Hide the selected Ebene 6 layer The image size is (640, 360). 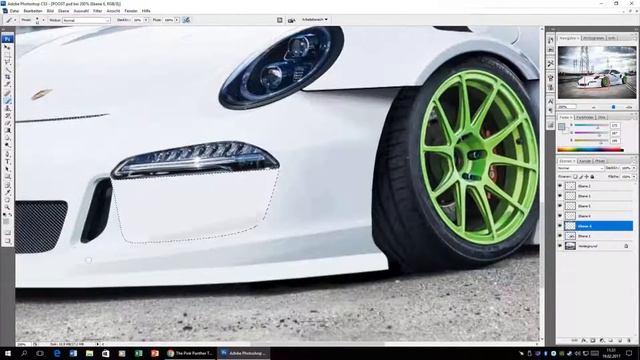pos(560,226)
